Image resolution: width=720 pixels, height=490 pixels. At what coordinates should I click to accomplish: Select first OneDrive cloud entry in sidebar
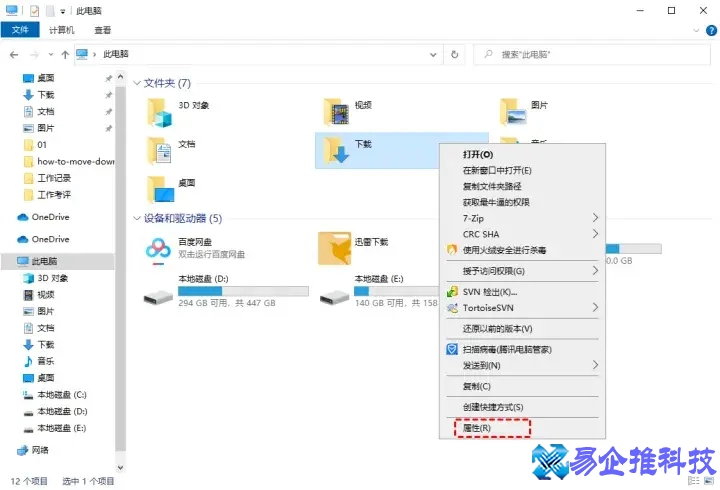point(43,217)
